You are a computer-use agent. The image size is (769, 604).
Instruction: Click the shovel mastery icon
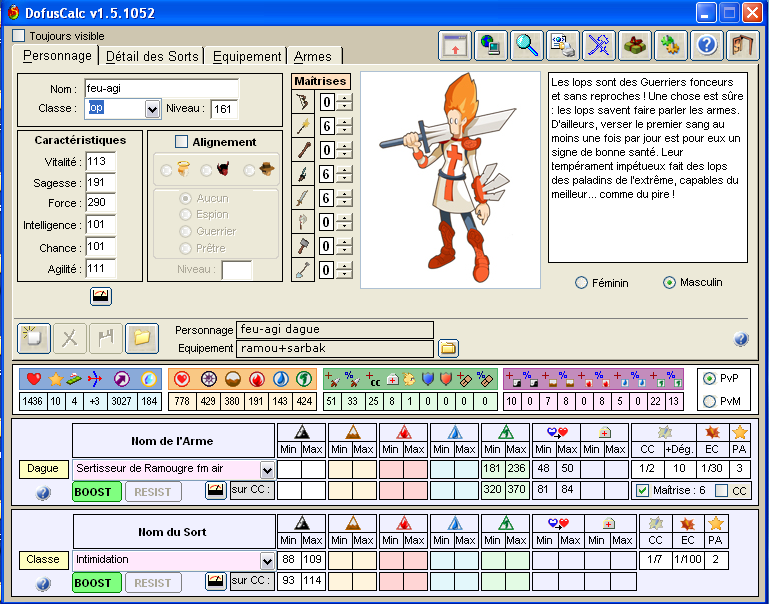click(x=303, y=270)
